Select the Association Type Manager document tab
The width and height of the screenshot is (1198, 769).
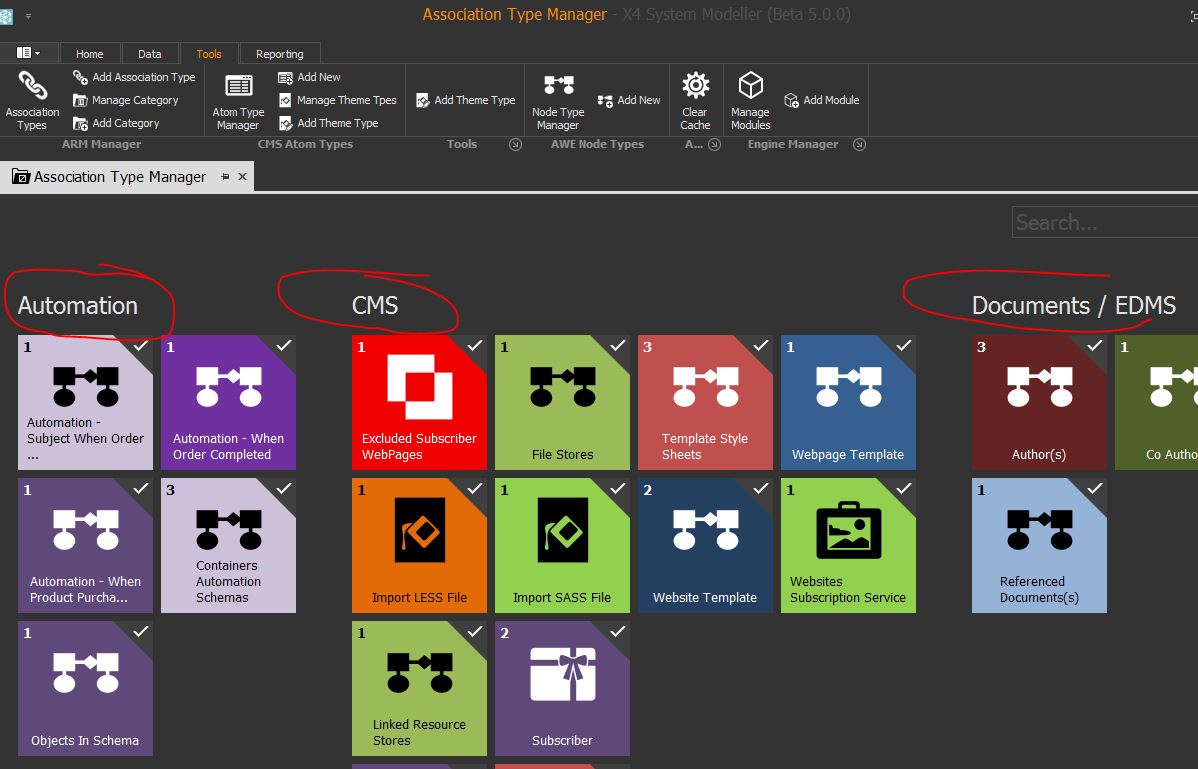[x=127, y=176]
